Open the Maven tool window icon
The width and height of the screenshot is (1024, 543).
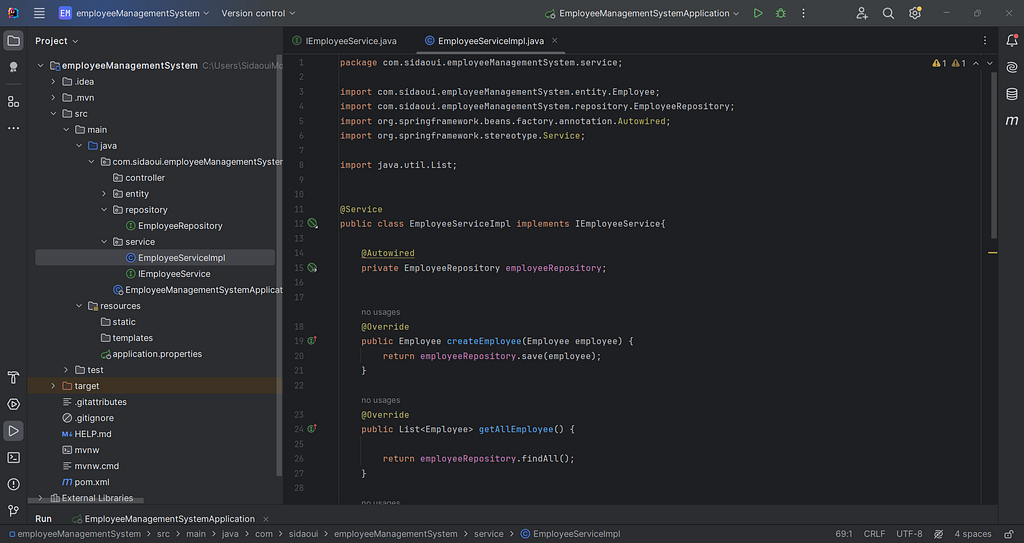(1012, 121)
